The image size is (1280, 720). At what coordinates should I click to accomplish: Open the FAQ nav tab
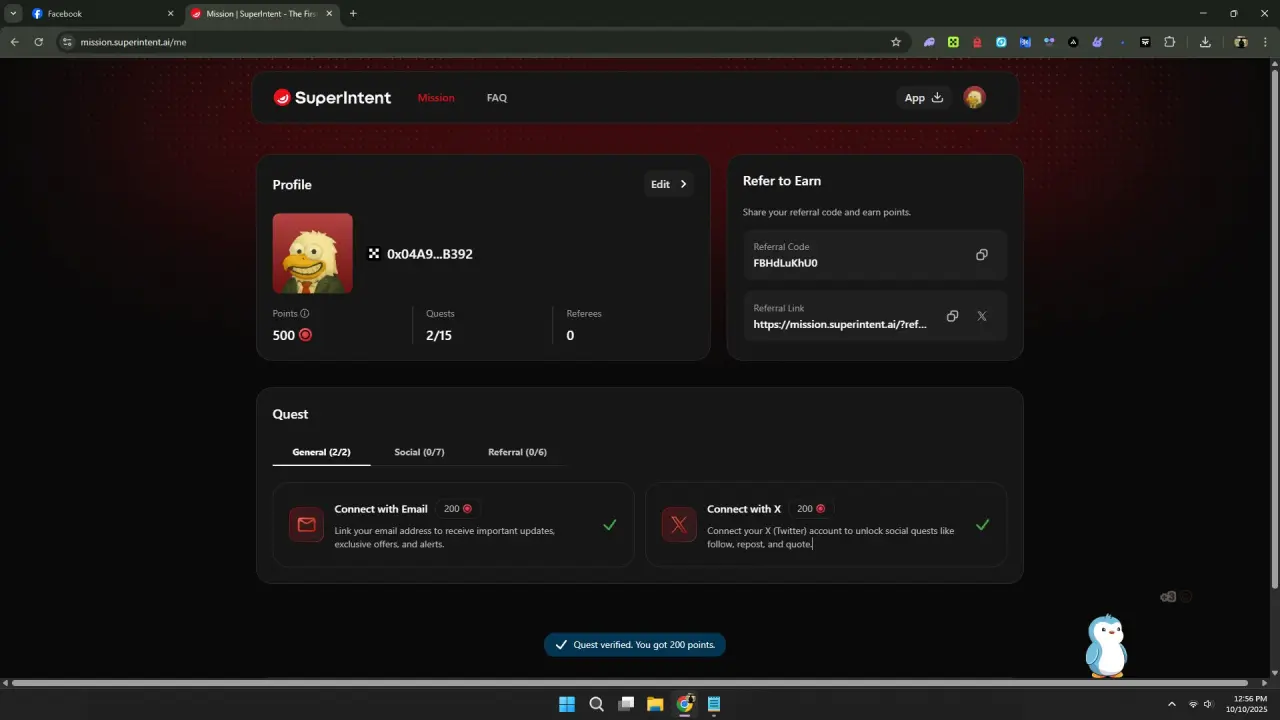pos(497,98)
